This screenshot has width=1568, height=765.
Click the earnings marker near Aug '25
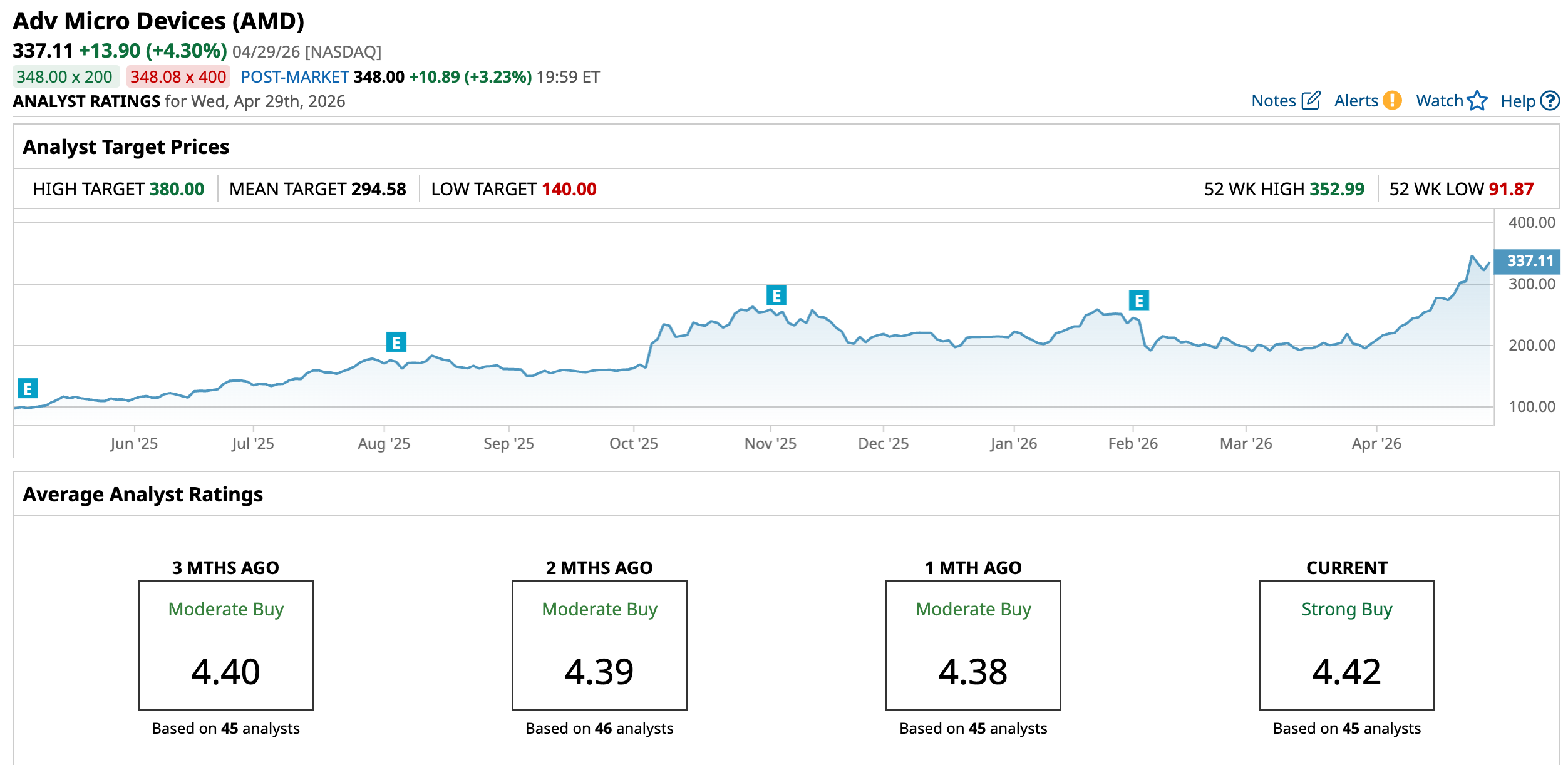396,342
